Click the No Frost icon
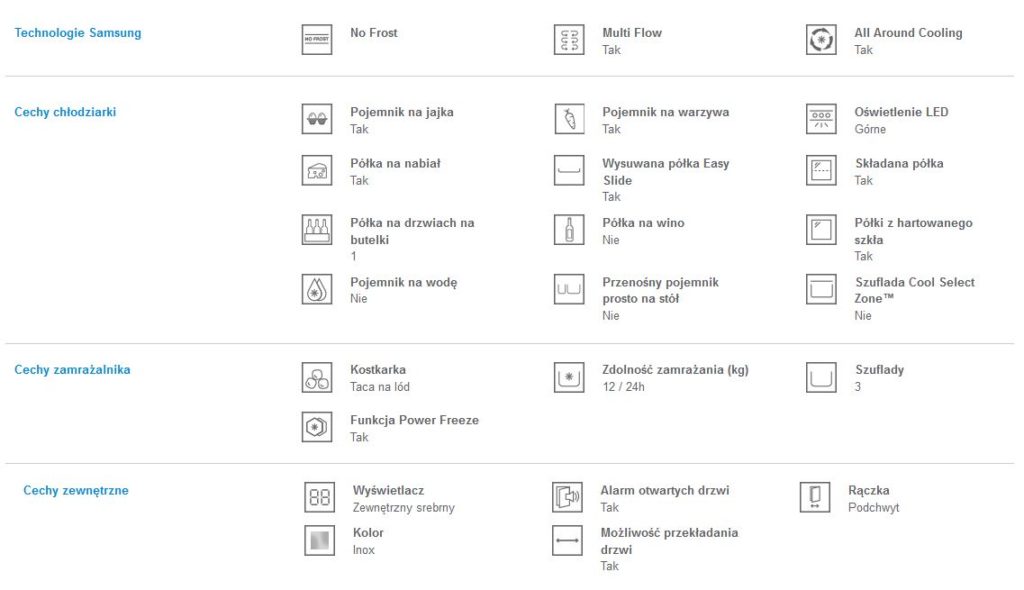The image size is (1024, 590). tap(317, 39)
